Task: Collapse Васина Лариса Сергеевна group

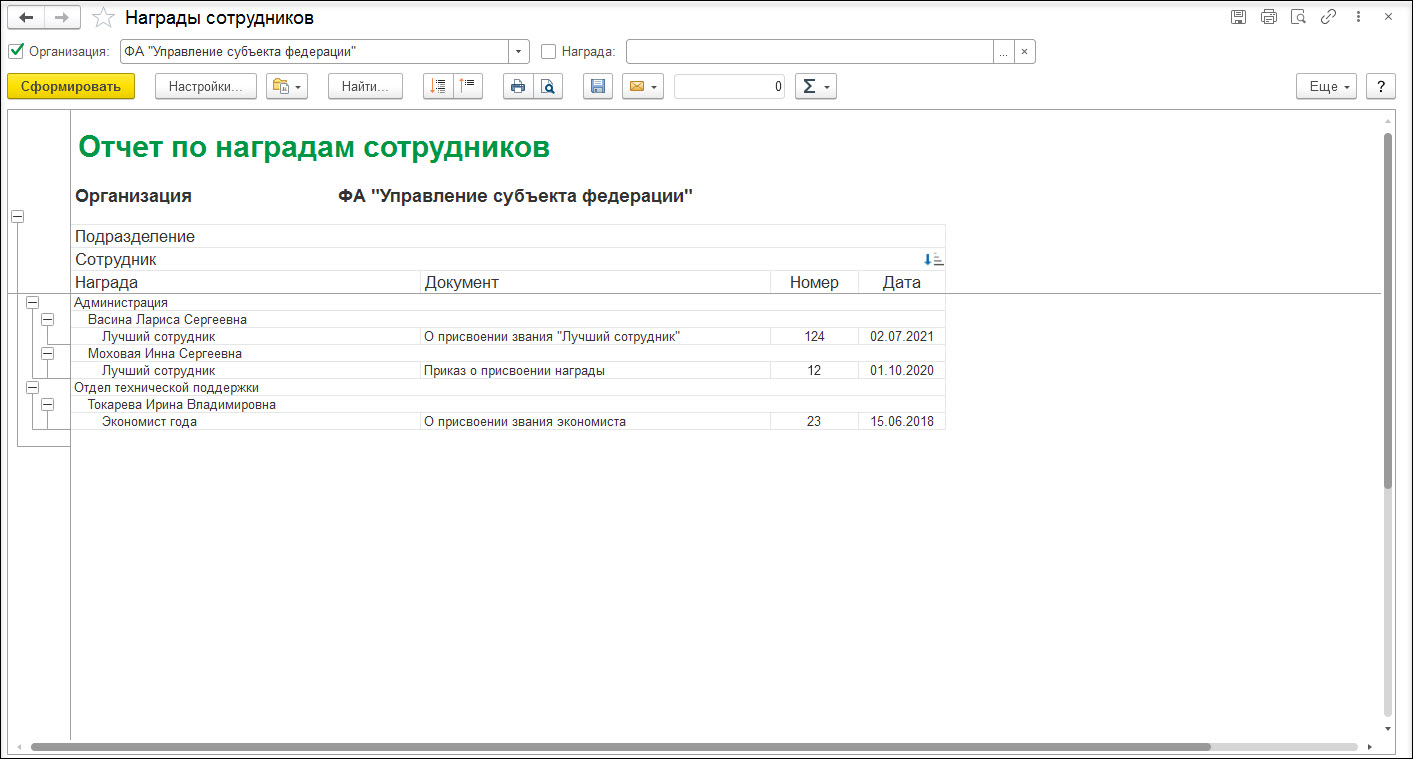Action: [47, 319]
